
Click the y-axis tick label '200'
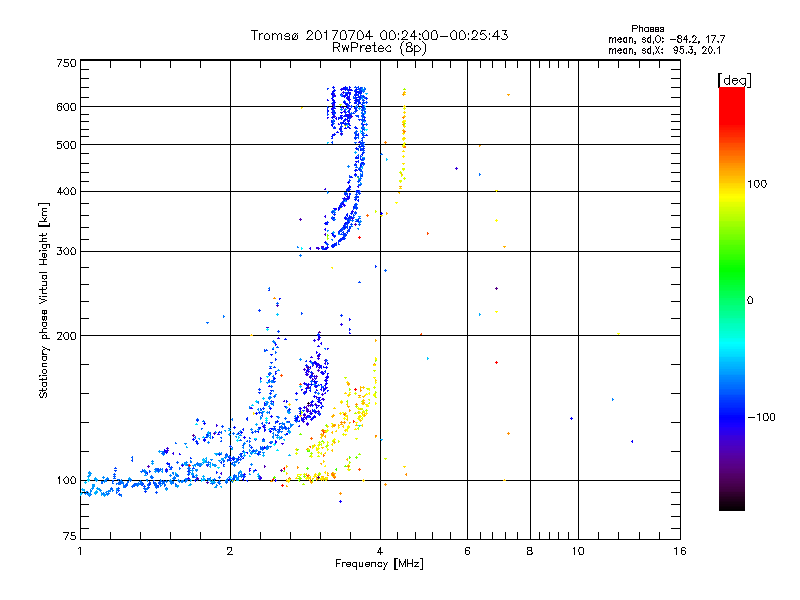point(66,336)
